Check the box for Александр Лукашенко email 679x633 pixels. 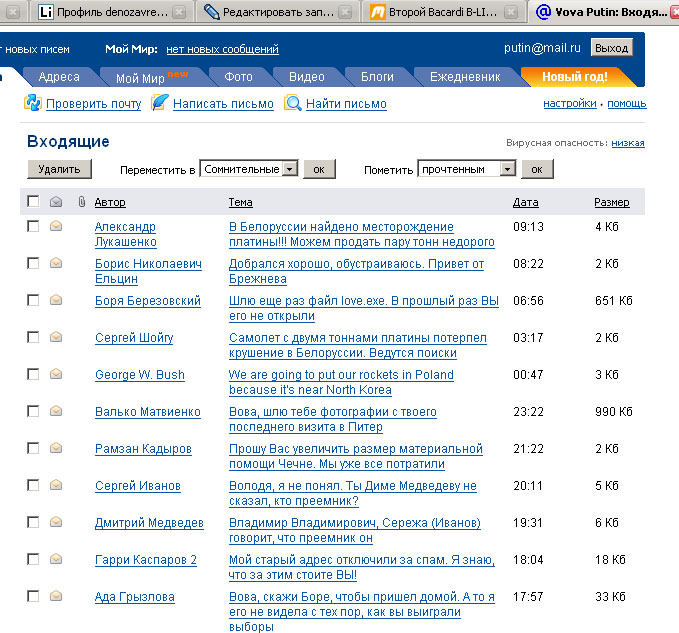pos(33,226)
